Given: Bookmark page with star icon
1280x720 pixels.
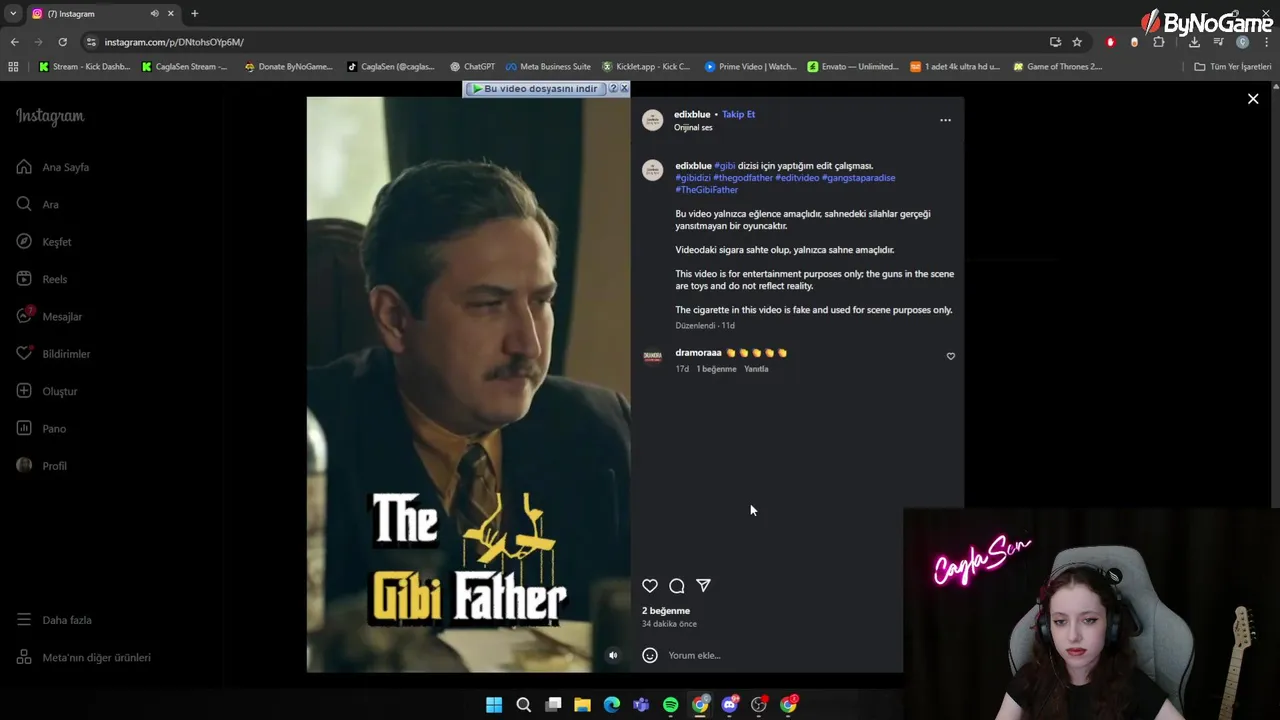Looking at the screenshot, I should pyautogui.click(x=1077, y=42).
